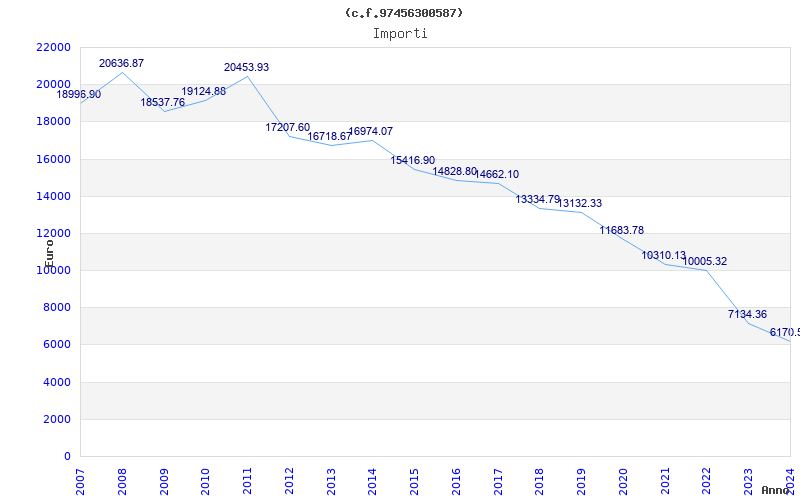Click the 2010 year tick on x-axis
Image resolution: width=800 pixels, height=500 pixels.
[205, 478]
